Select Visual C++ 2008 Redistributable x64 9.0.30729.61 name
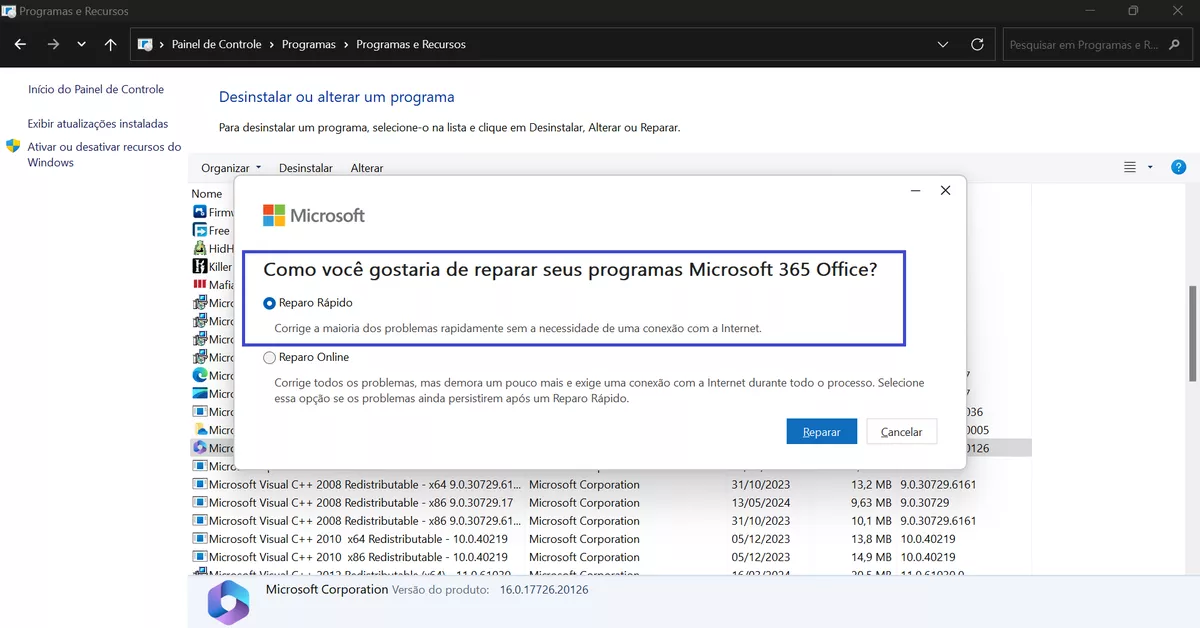 pos(366,485)
